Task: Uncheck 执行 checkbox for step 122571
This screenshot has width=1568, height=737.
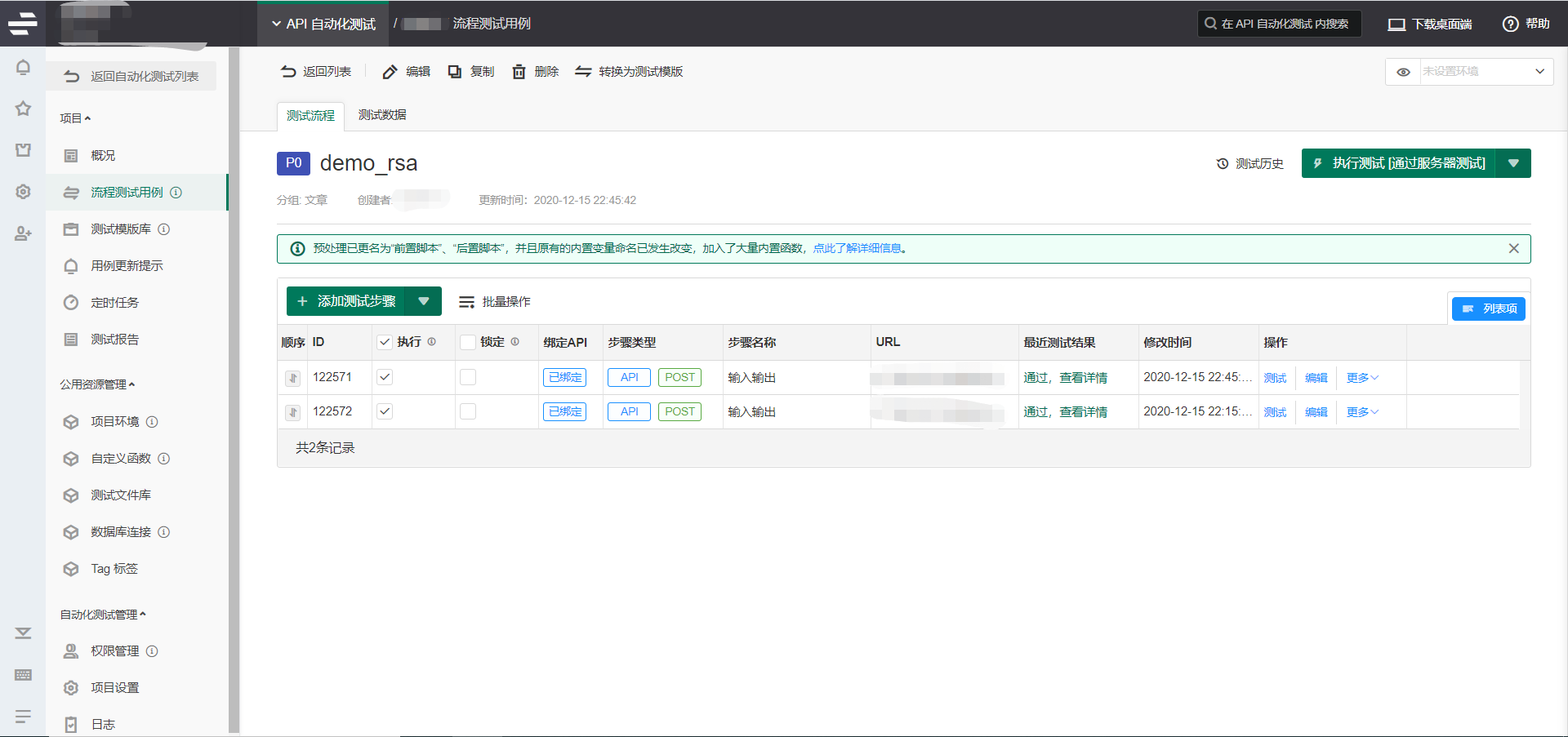Action: [385, 377]
